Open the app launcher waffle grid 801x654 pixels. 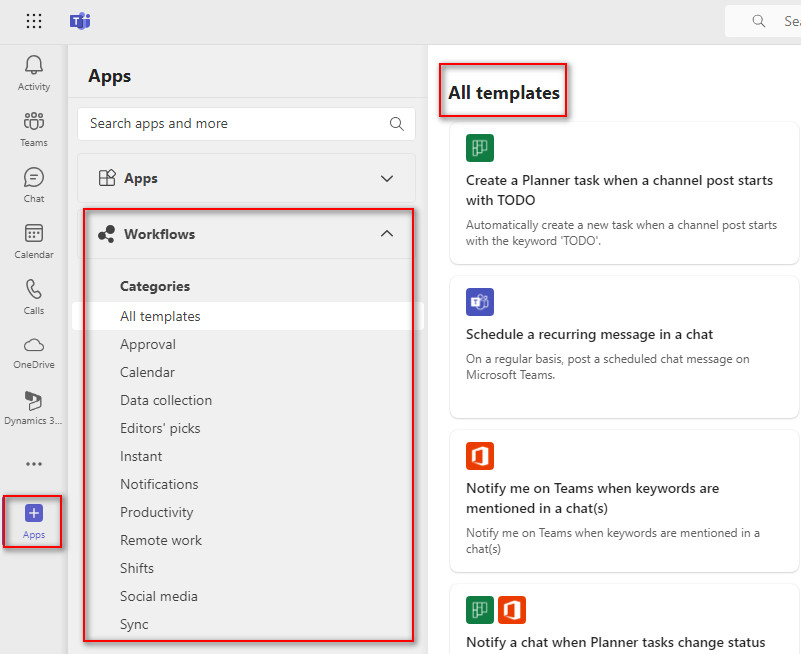(34, 21)
